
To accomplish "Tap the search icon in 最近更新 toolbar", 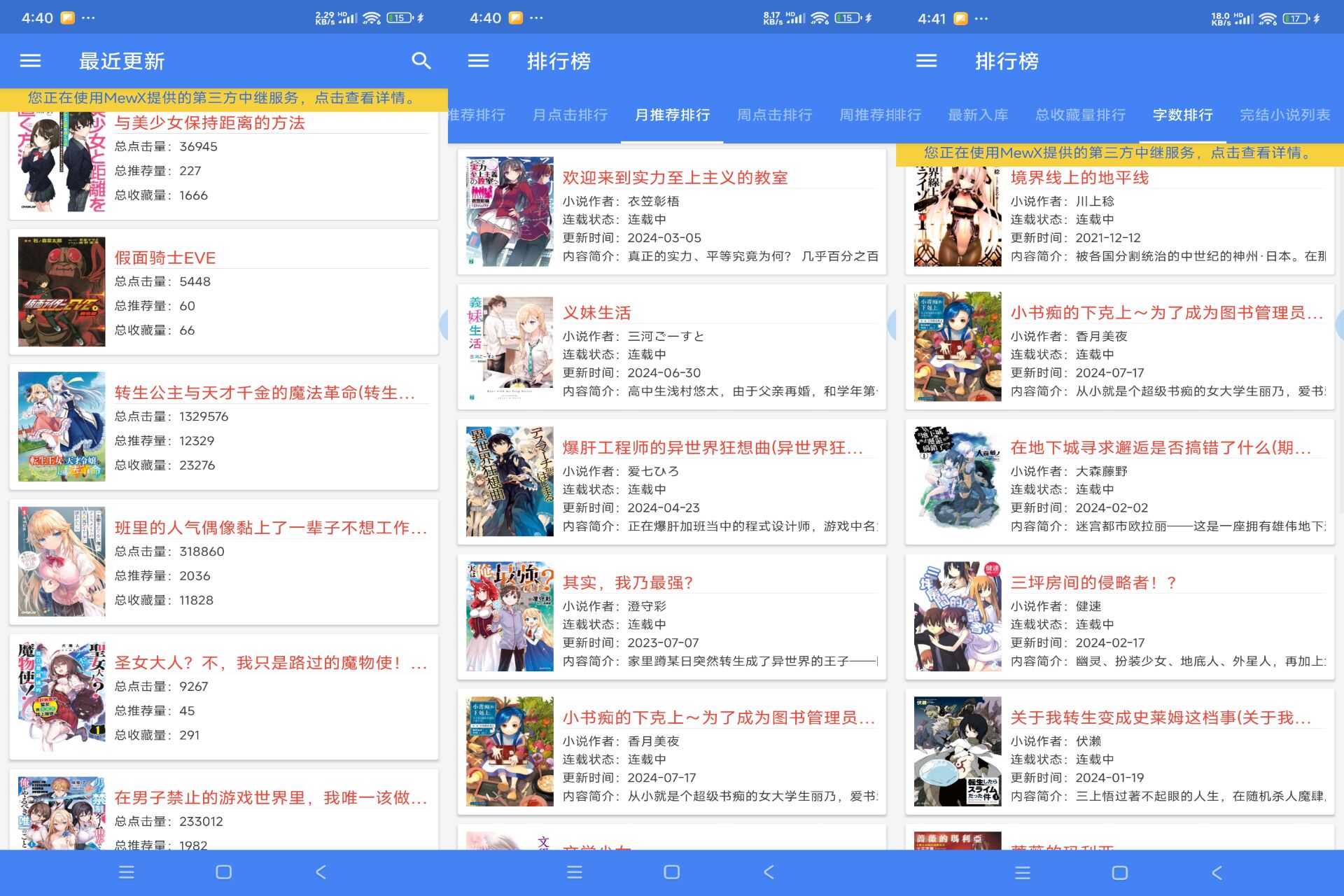I will pyautogui.click(x=421, y=62).
